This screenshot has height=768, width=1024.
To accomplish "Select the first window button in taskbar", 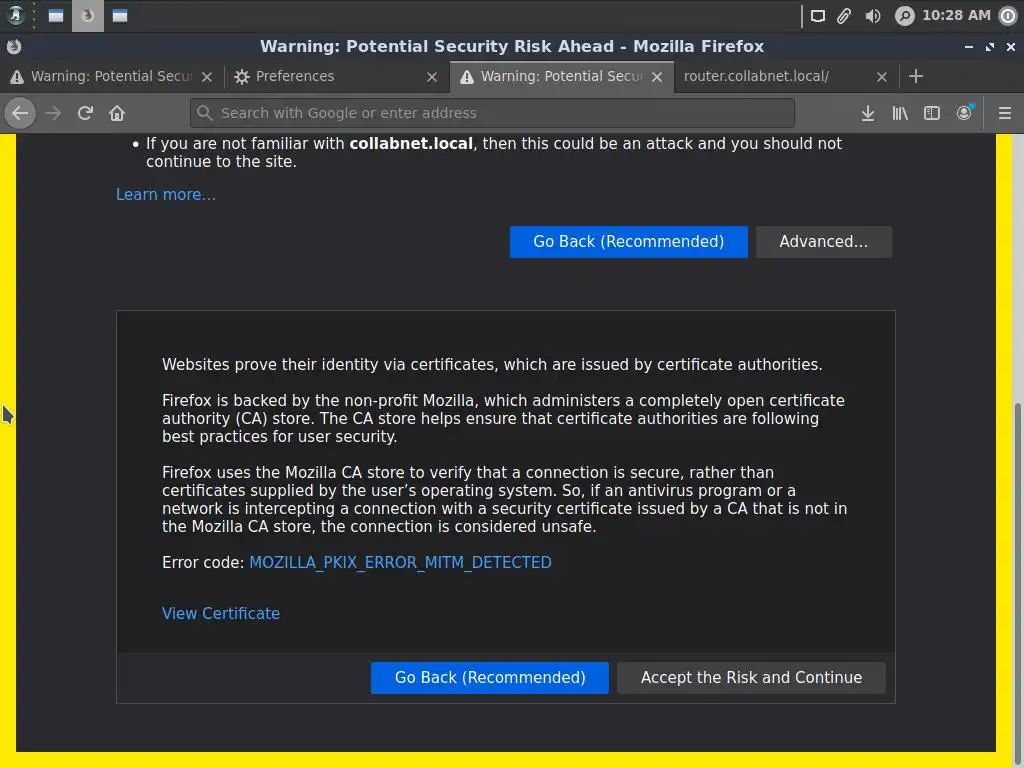I will [x=56, y=16].
